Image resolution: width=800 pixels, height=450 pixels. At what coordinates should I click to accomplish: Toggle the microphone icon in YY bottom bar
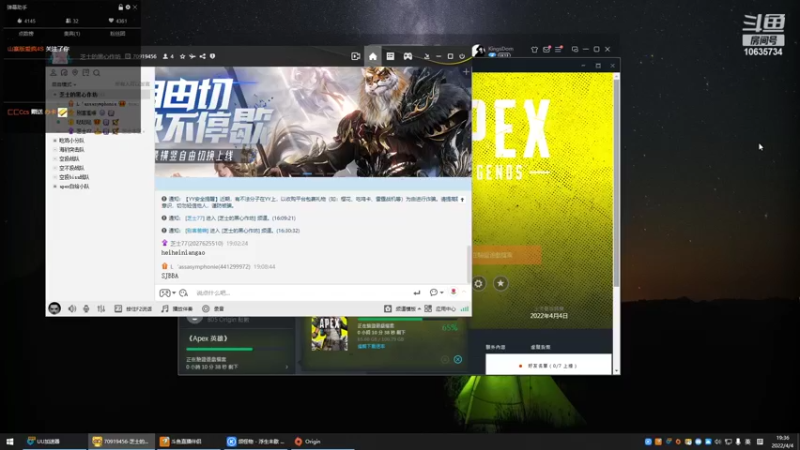(x=86, y=309)
